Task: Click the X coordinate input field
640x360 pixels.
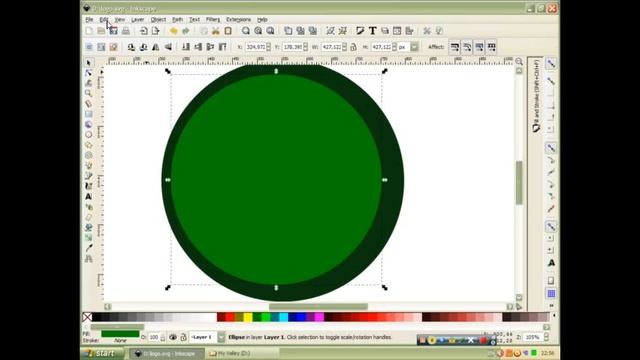Action: click(256, 47)
